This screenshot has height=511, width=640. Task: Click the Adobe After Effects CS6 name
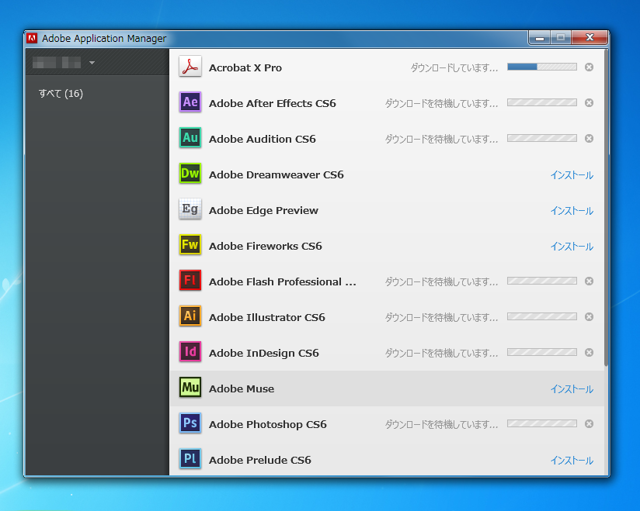point(272,103)
